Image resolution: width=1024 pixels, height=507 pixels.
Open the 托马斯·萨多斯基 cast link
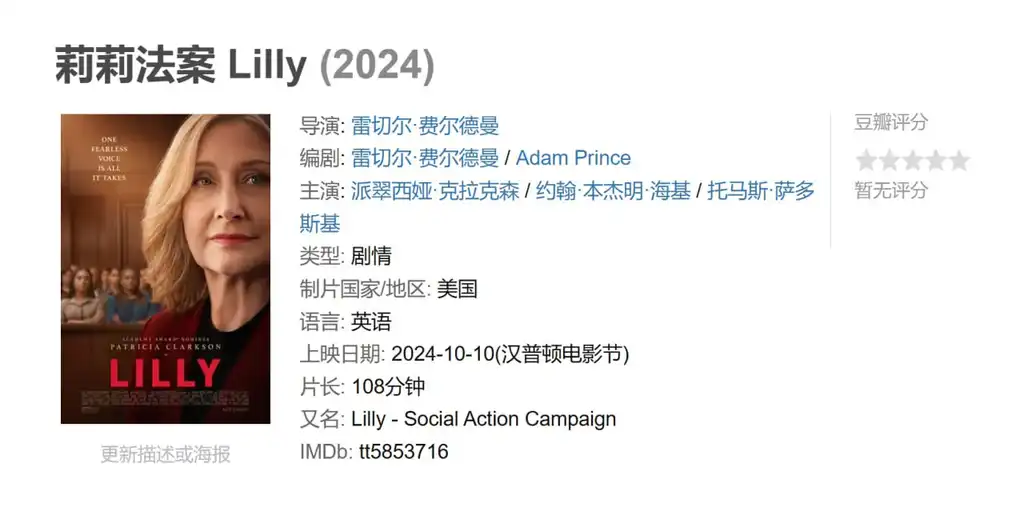click(x=761, y=190)
